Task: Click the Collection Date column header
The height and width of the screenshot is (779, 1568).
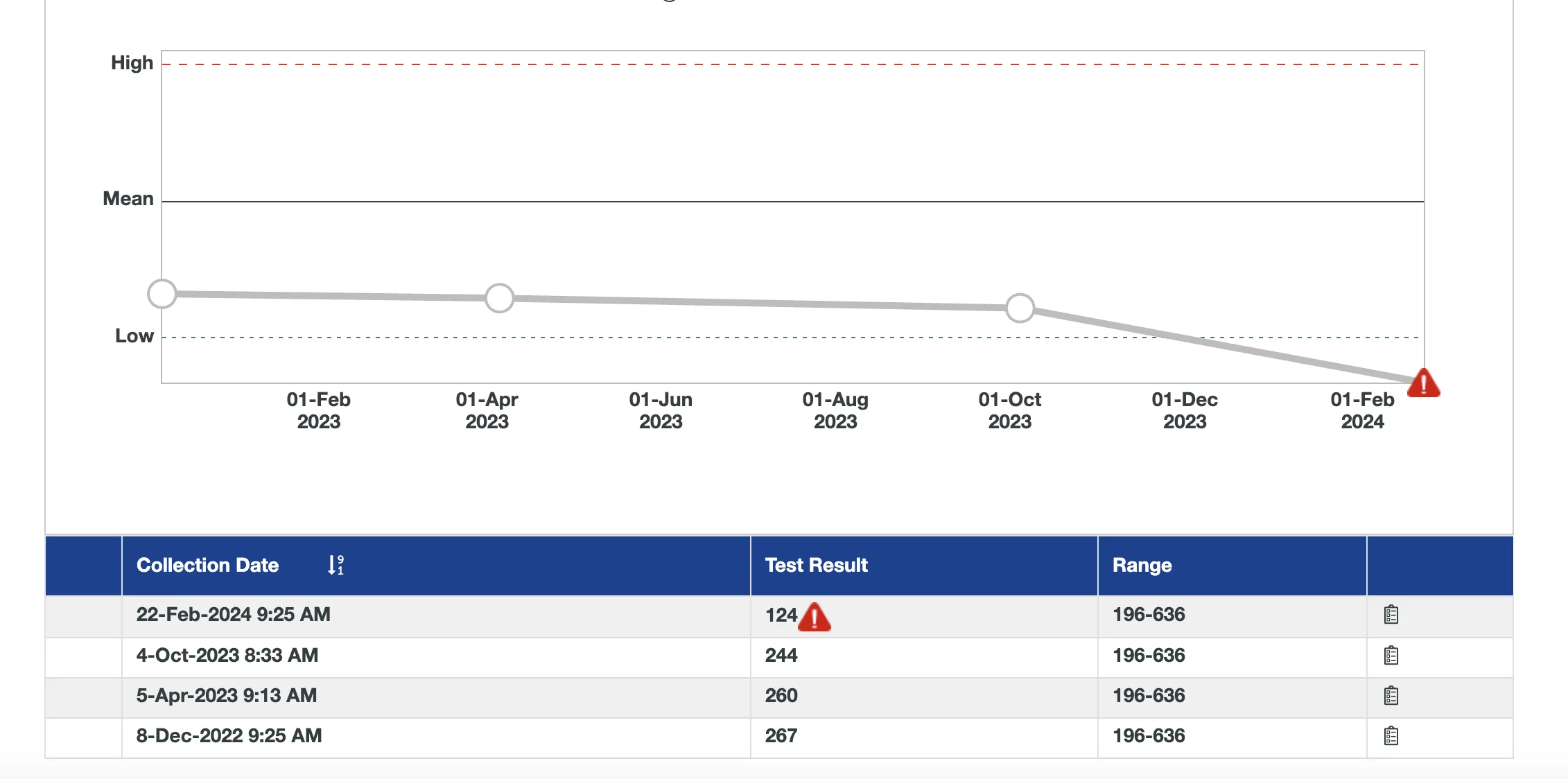Action: coord(207,565)
